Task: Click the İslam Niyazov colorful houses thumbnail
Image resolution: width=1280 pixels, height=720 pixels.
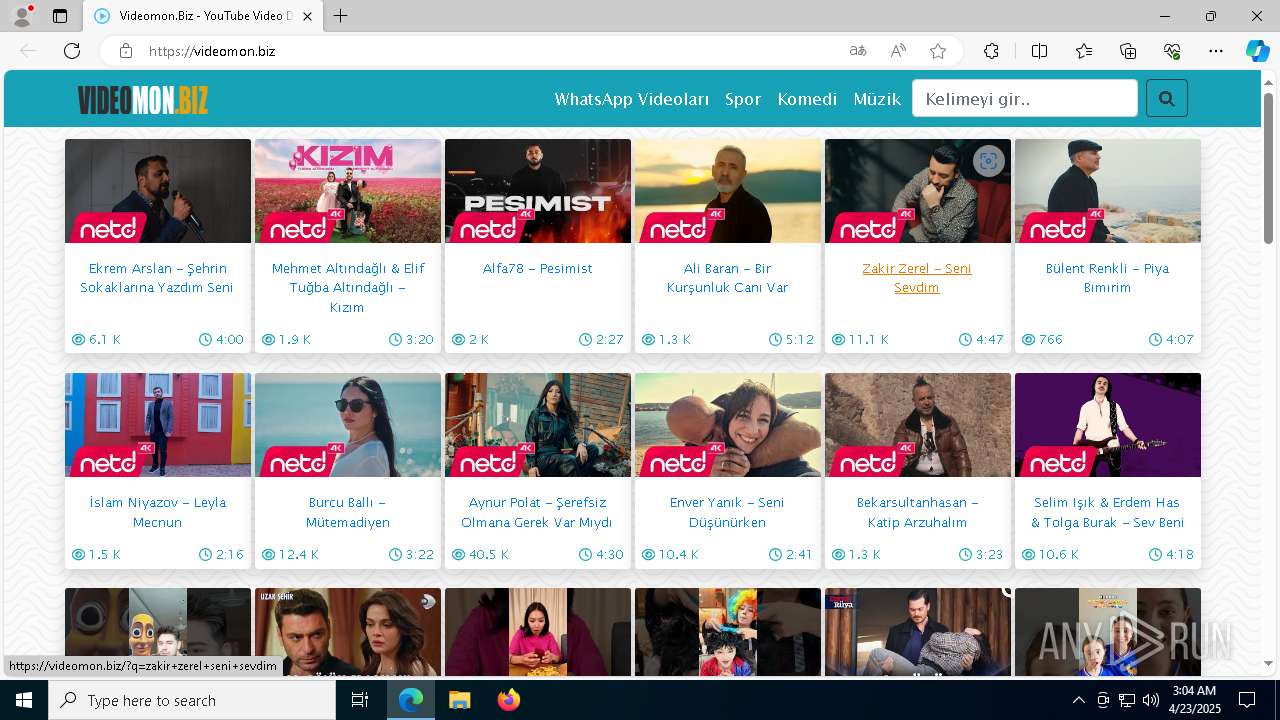Action: tap(158, 425)
